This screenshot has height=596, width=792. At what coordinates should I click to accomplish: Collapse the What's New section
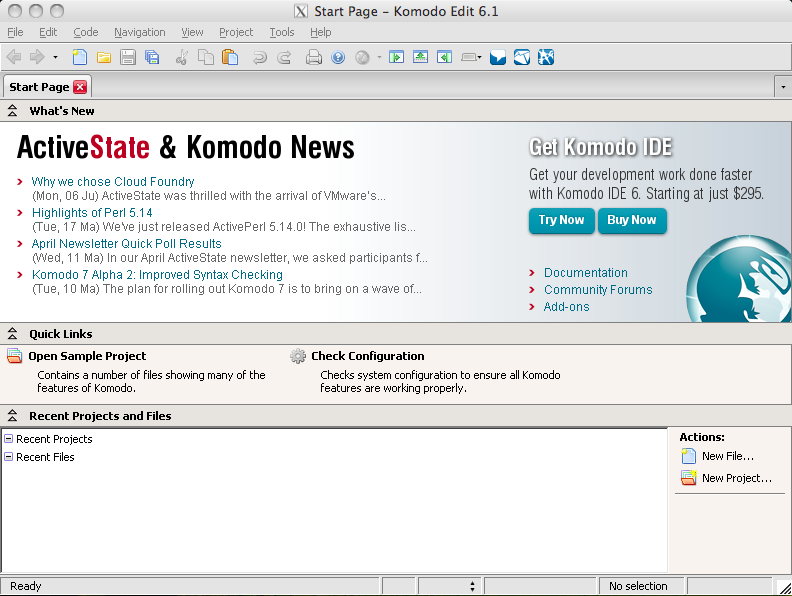(13, 111)
